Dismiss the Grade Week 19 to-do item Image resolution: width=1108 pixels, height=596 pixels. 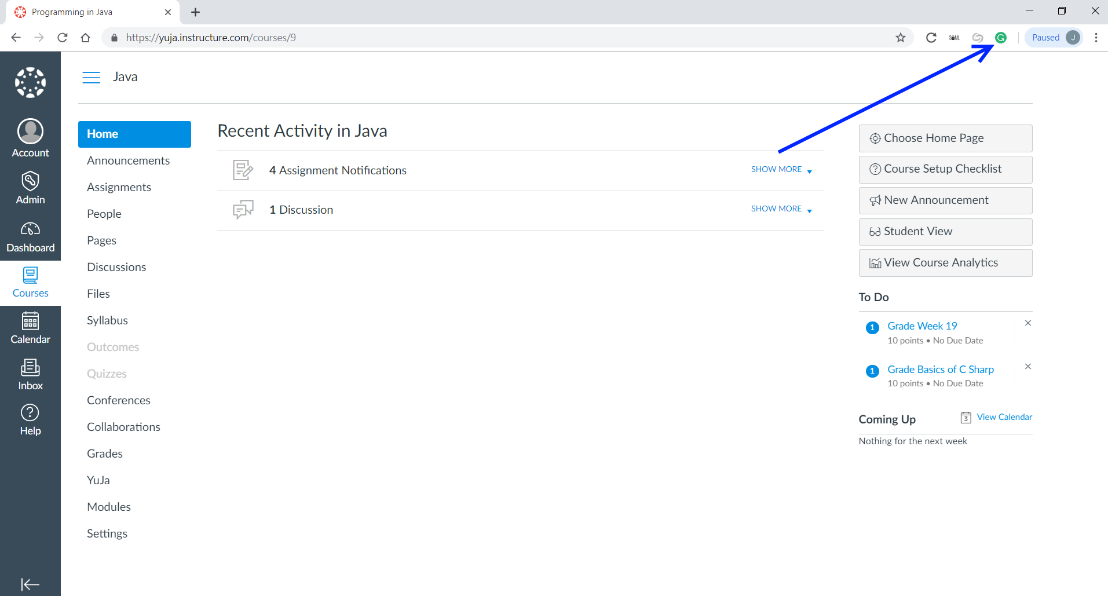point(1028,323)
